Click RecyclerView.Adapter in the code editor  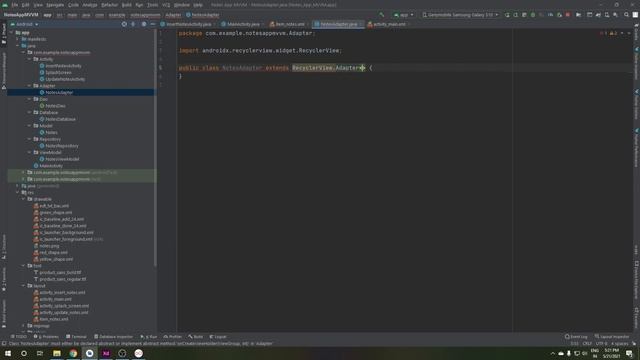pos(328,68)
